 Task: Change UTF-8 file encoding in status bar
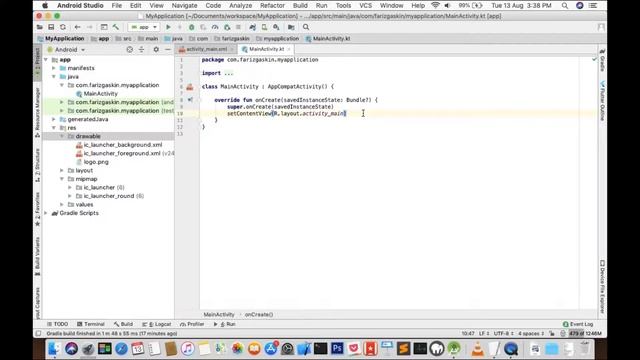pyautogui.click(x=504, y=333)
